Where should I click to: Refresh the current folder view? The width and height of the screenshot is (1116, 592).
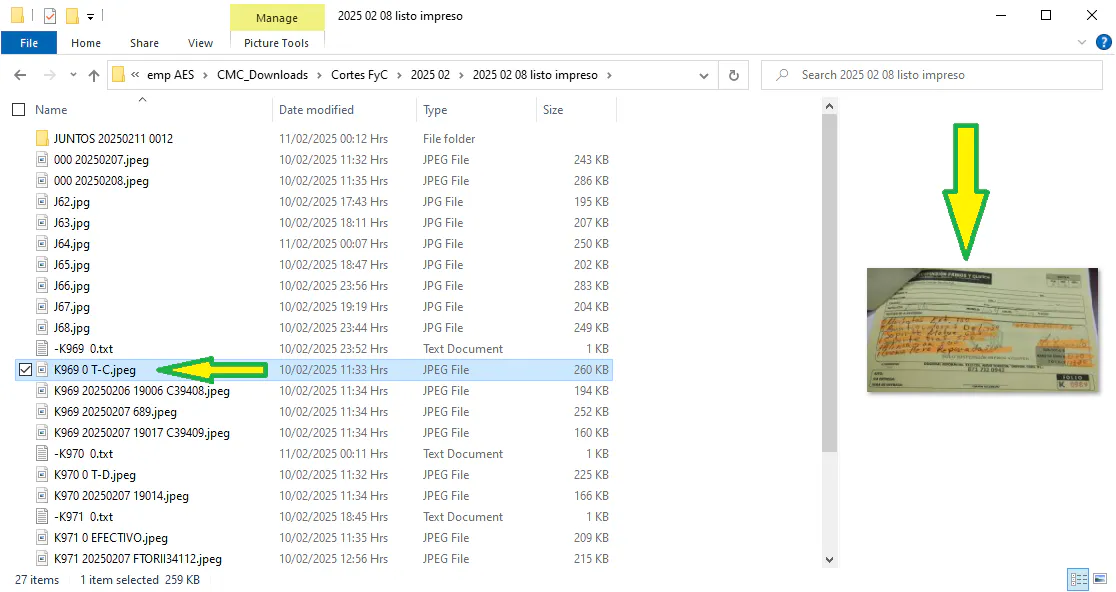click(734, 75)
